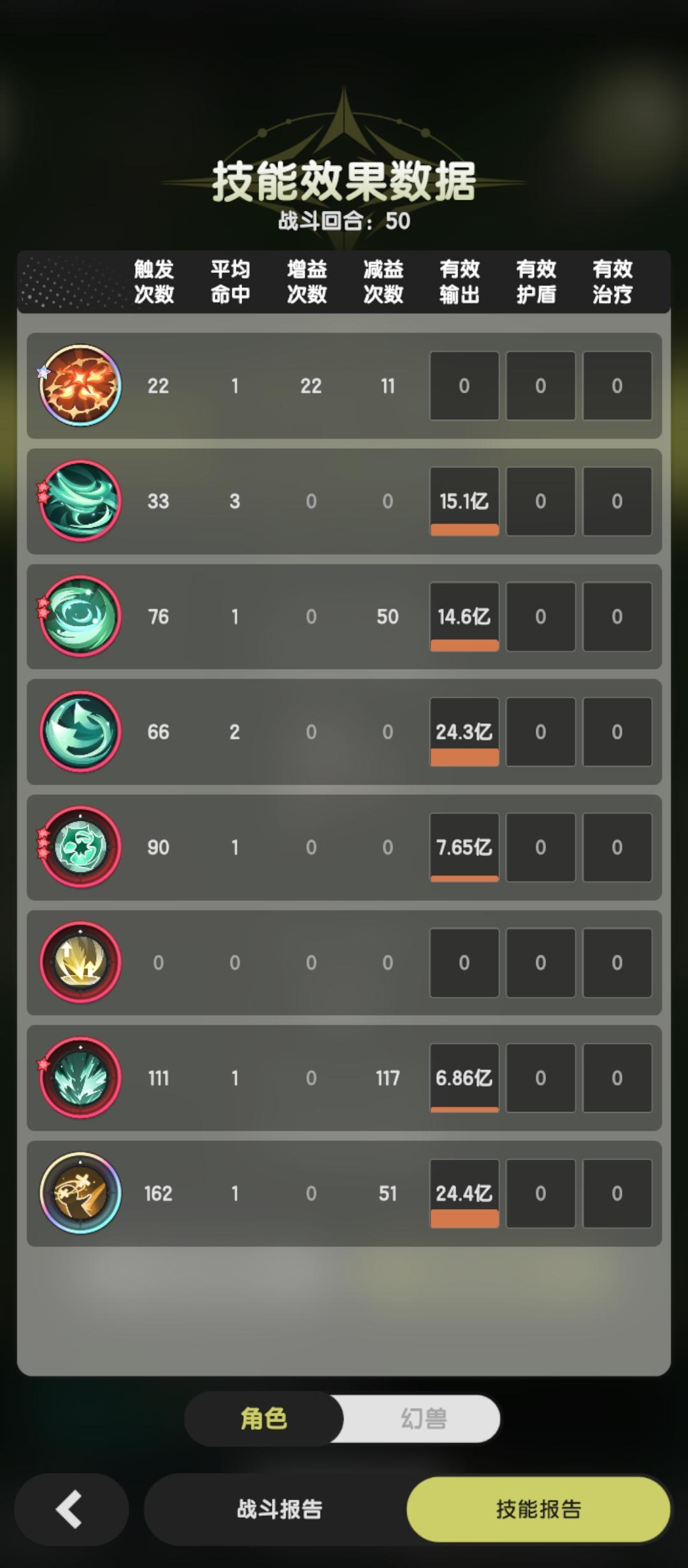Open the teal spikes skill with 111 triggers
Viewport: 688px width, 1568px height.
click(x=80, y=1078)
